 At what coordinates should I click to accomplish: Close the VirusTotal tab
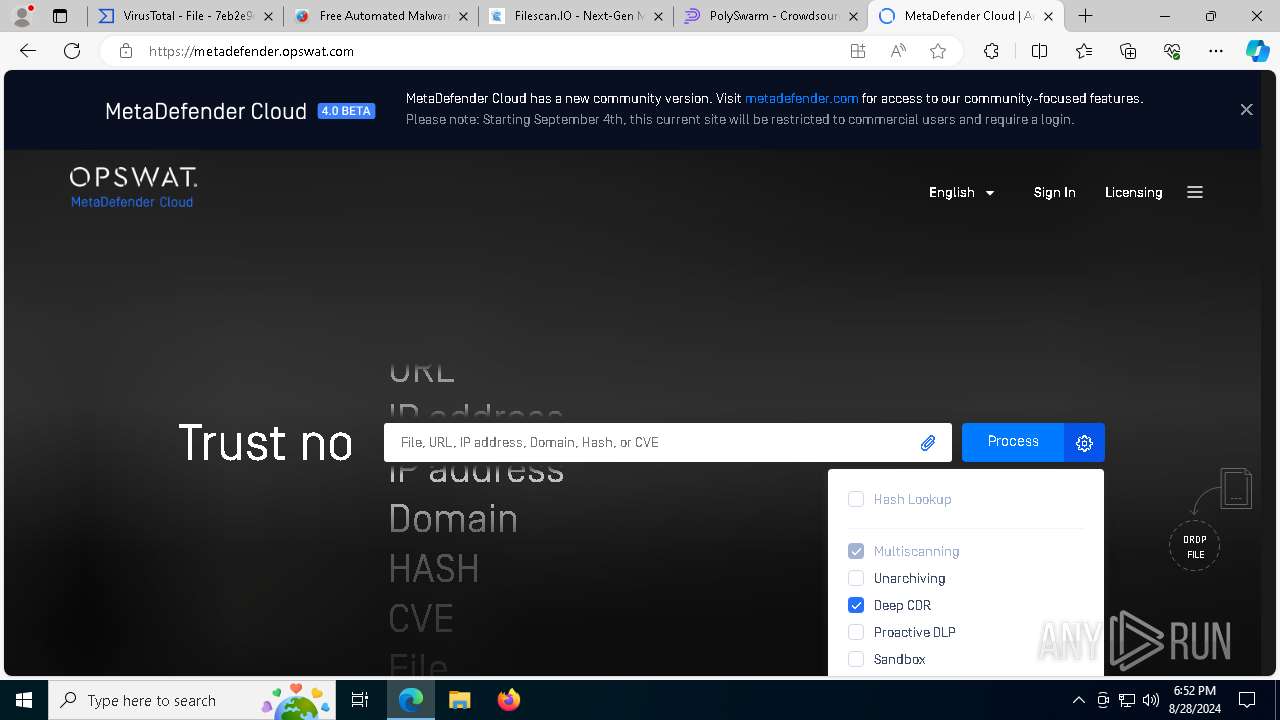point(268,16)
